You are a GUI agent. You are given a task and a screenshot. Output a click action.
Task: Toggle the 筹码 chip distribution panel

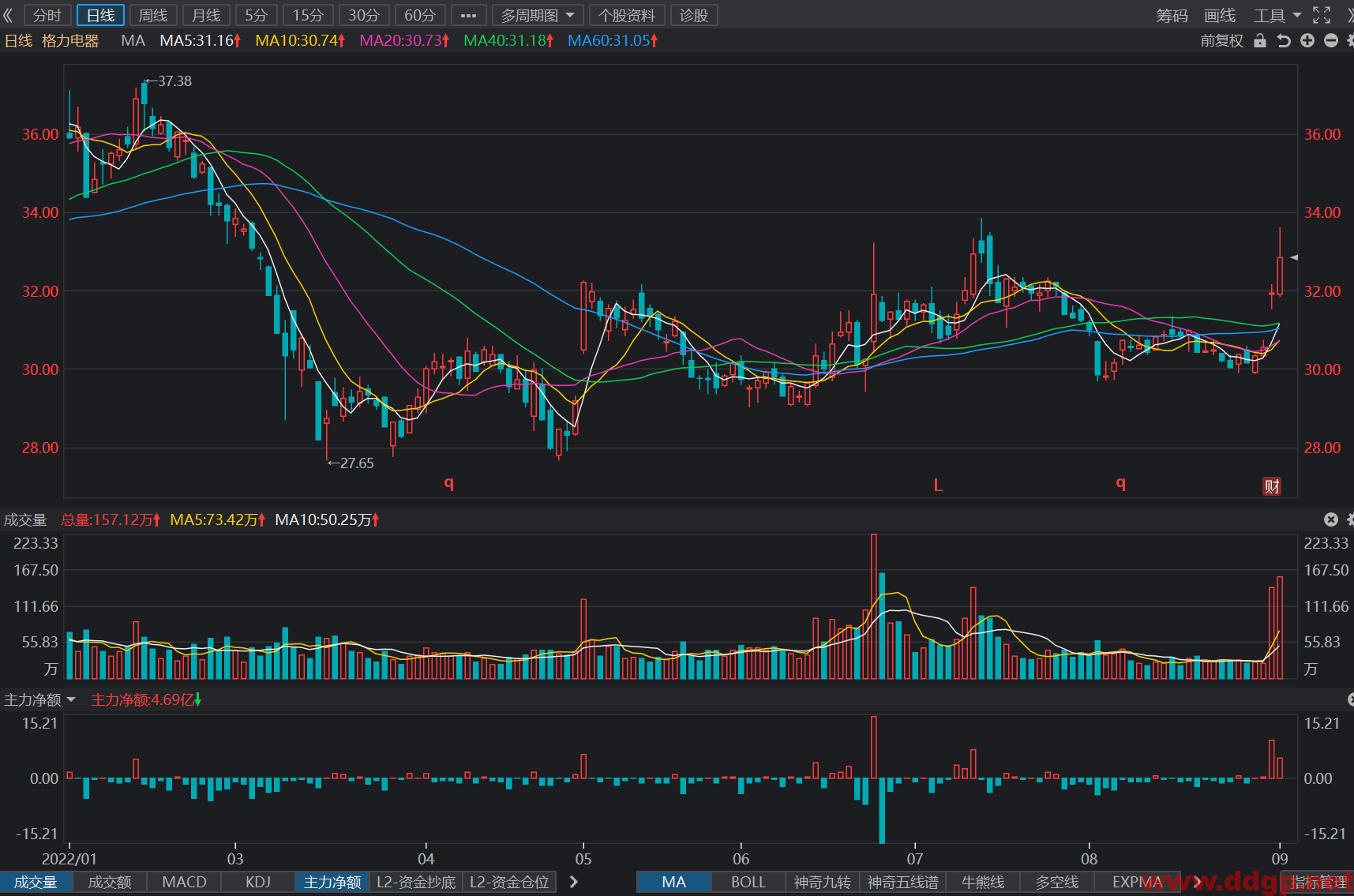(1172, 15)
